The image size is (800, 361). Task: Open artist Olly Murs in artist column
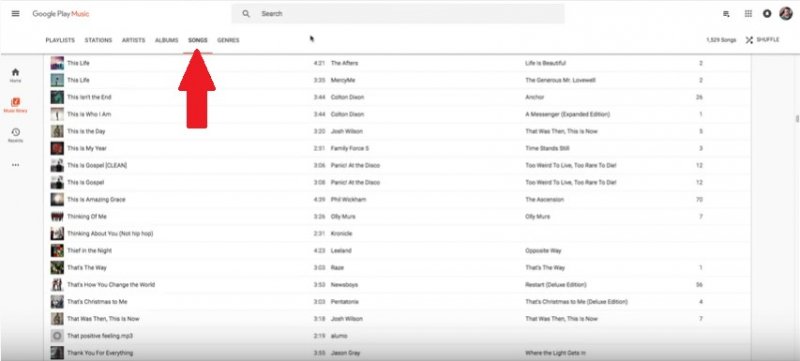point(343,216)
